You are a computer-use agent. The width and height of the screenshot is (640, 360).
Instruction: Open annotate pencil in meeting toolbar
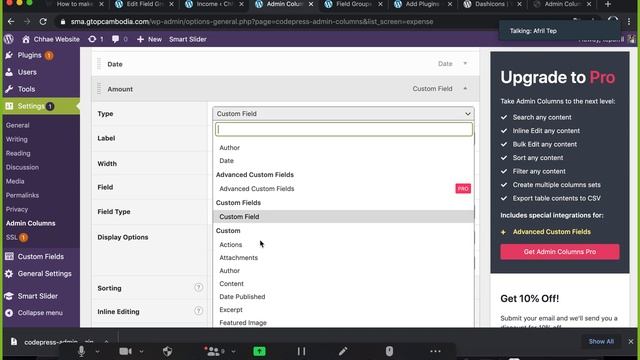tap(343, 351)
